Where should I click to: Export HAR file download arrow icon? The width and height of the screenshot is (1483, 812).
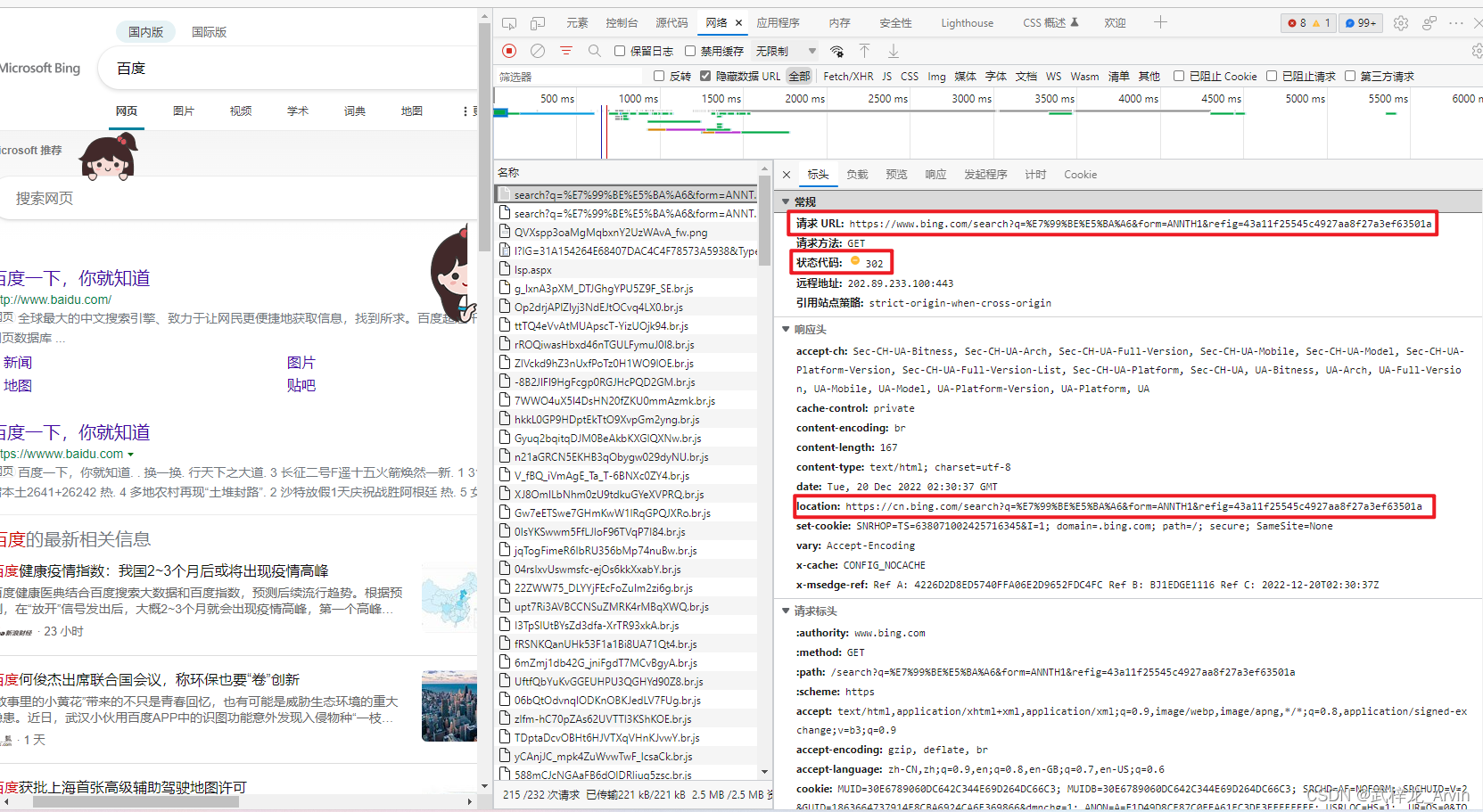(893, 51)
